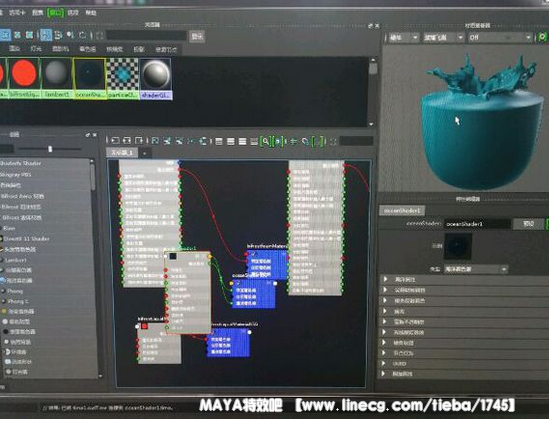The width and height of the screenshot is (549, 422).
Task: Click the grid lines icon right of green-highlighted icons
Action: tap(294, 141)
